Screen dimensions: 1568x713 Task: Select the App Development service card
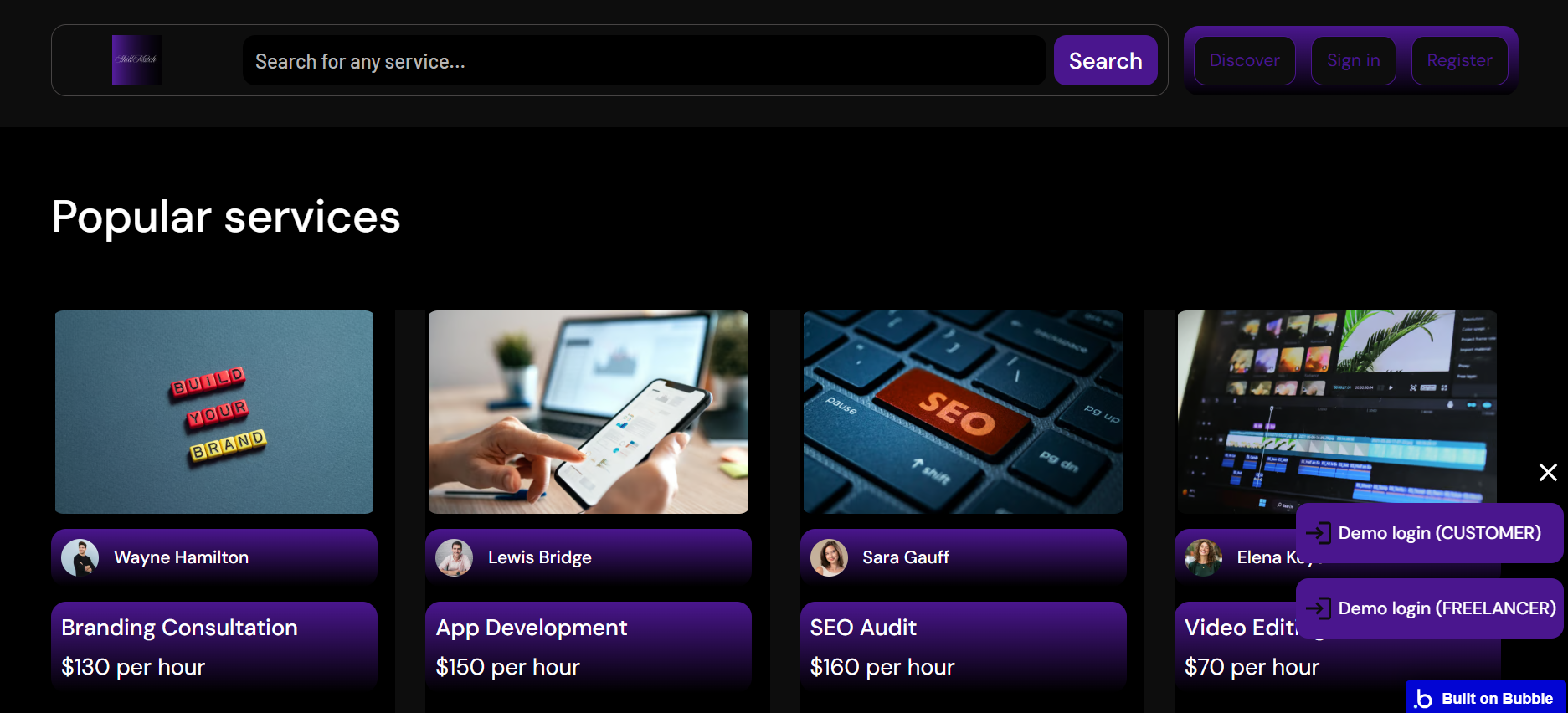coord(589,647)
